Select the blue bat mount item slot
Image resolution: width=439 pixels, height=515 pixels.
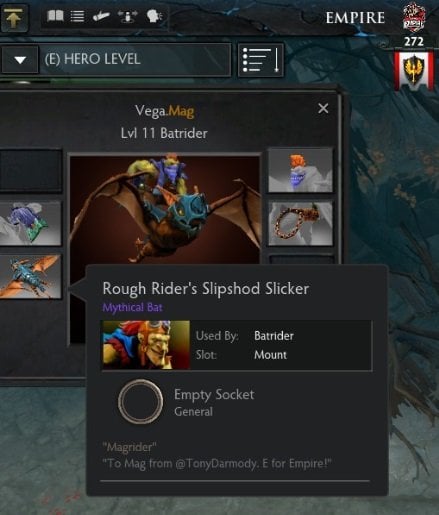30,276
